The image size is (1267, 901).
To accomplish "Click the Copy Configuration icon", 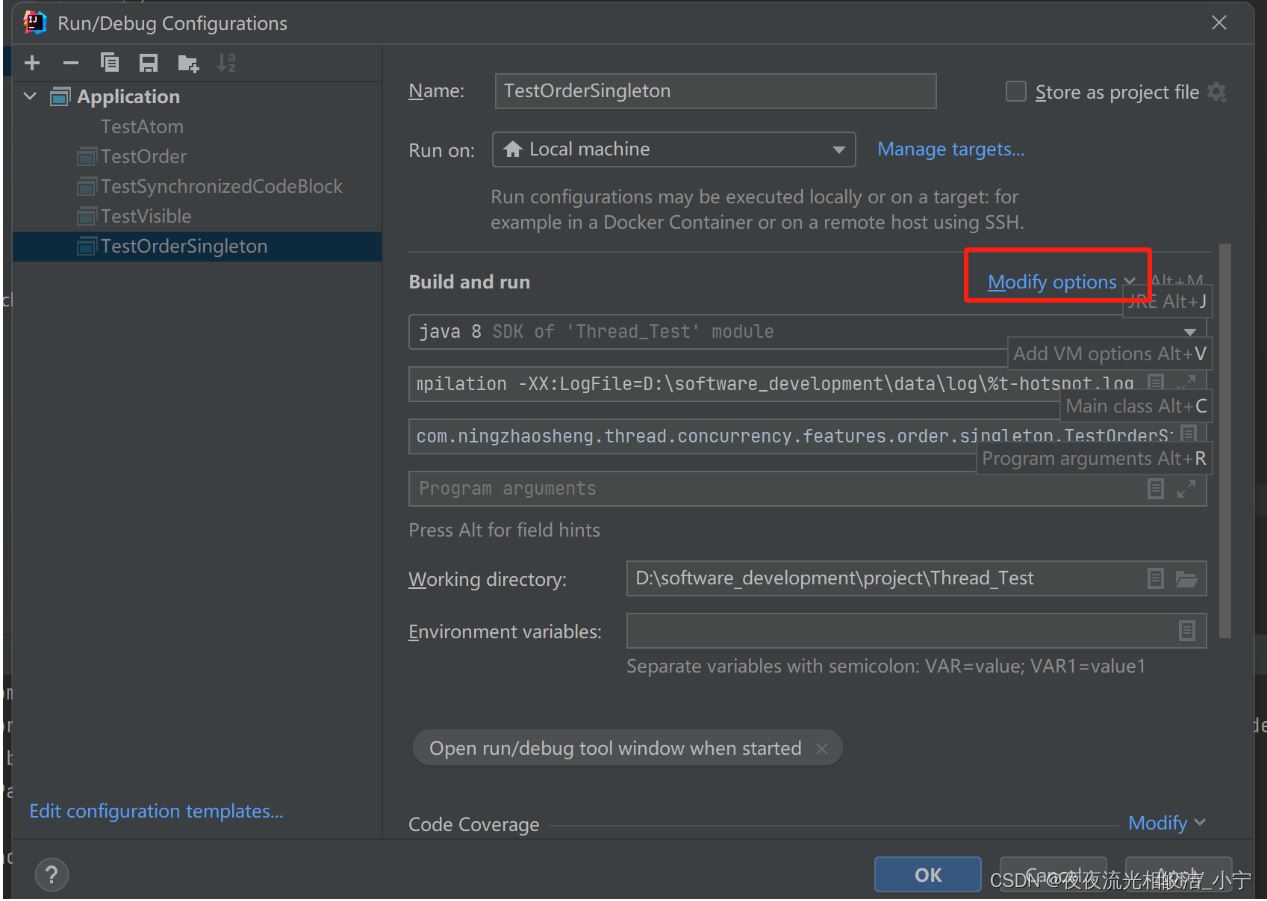I will tap(110, 63).
